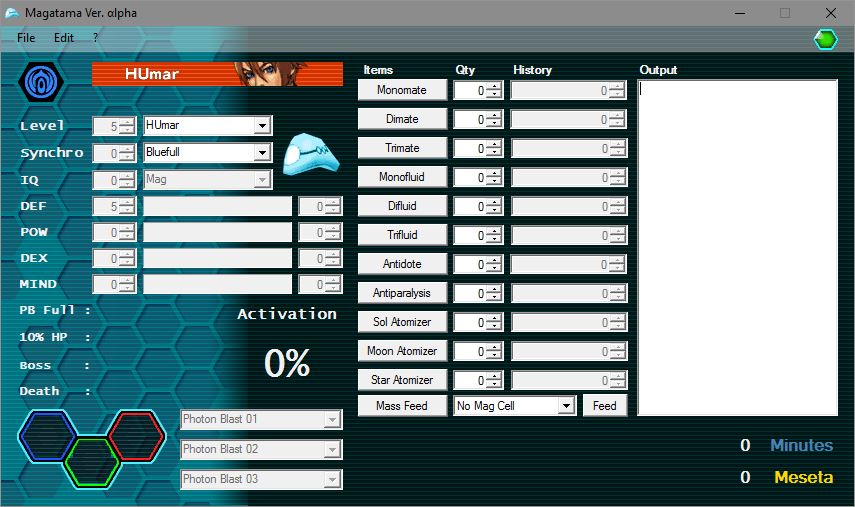Click the DEF value stepper
Screen dimensions: 855x507
[114, 206]
